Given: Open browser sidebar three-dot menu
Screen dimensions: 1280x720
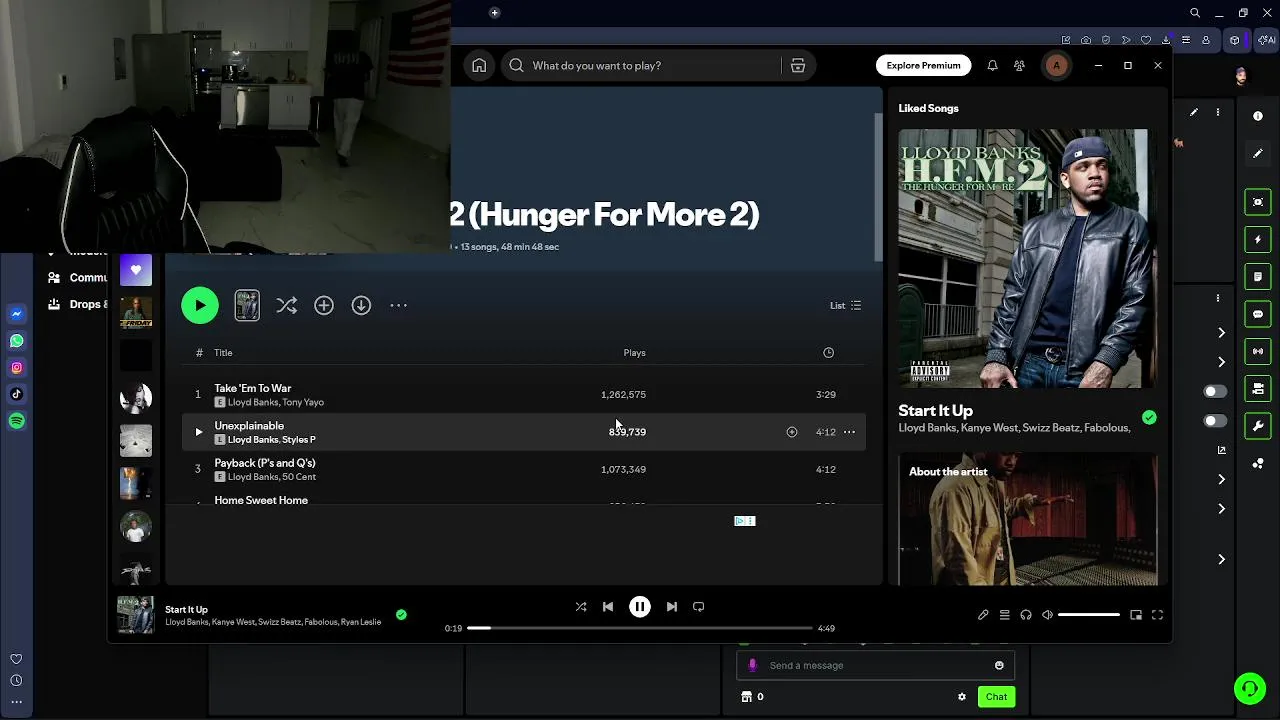Looking at the screenshot, I should tap(16, 701).
